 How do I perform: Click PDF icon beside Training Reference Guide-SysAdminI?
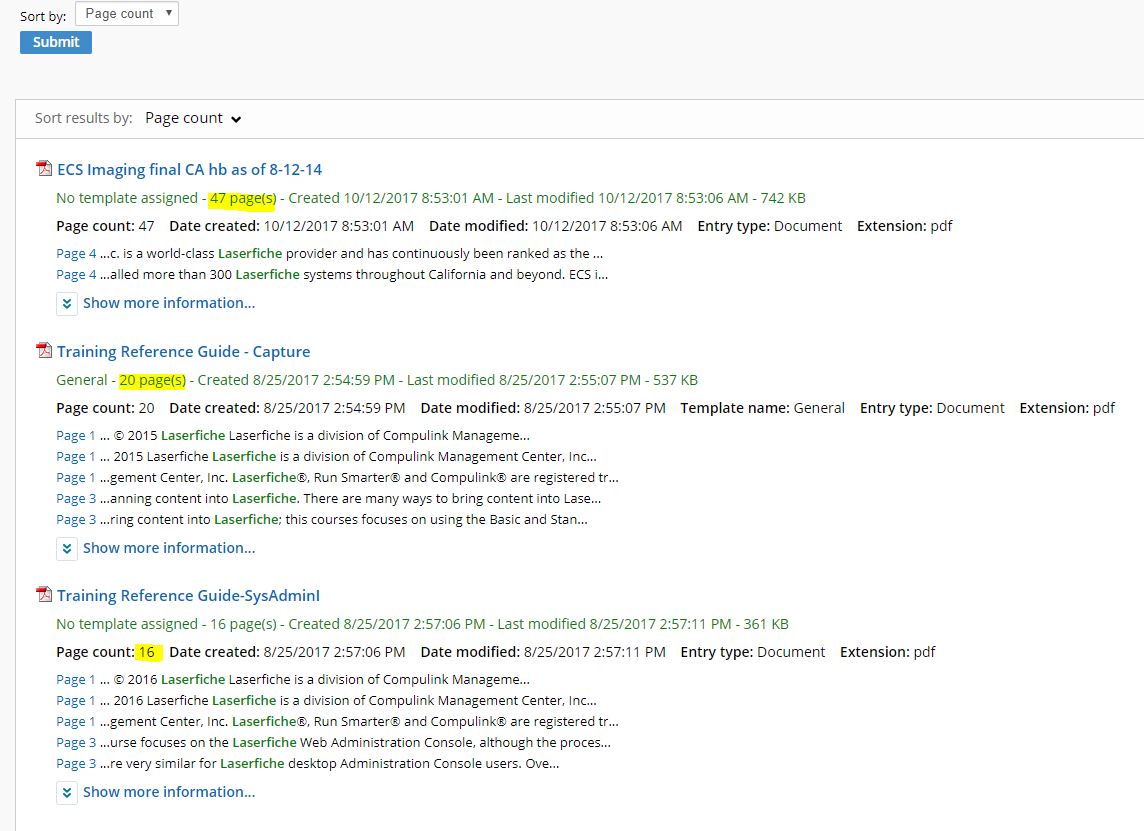[44, 595]
